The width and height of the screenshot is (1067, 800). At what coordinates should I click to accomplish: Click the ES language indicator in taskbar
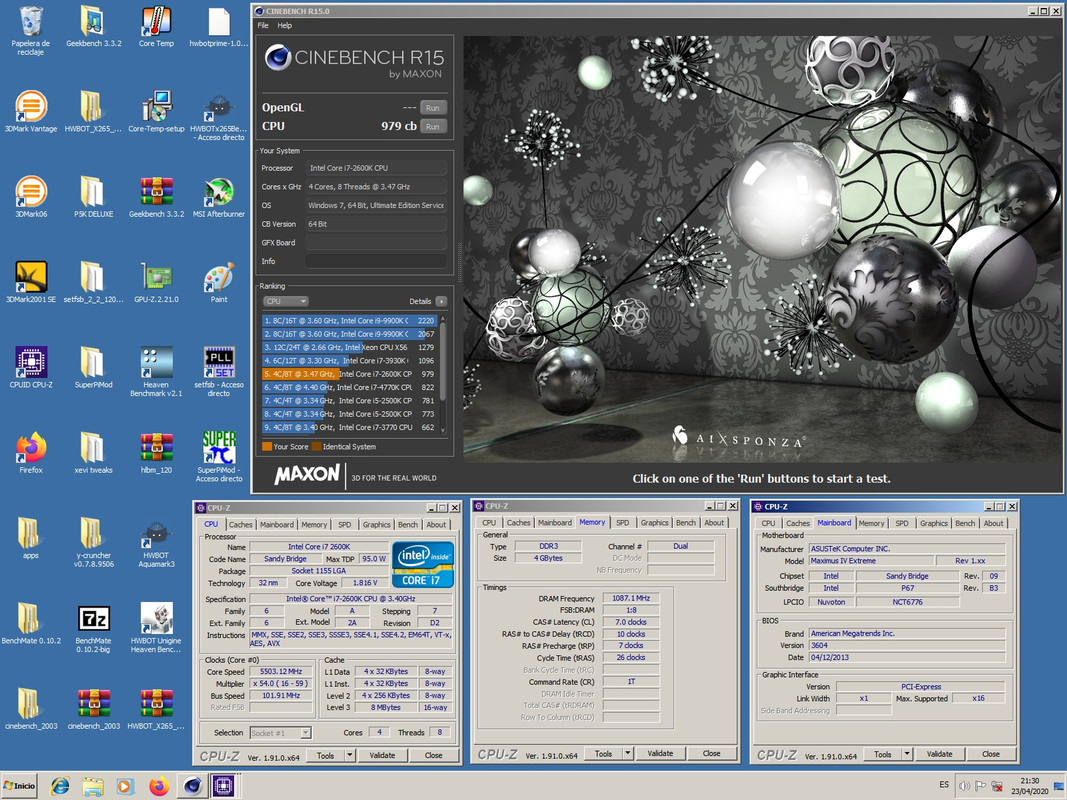pyautogui.click(x=944, y=784)
